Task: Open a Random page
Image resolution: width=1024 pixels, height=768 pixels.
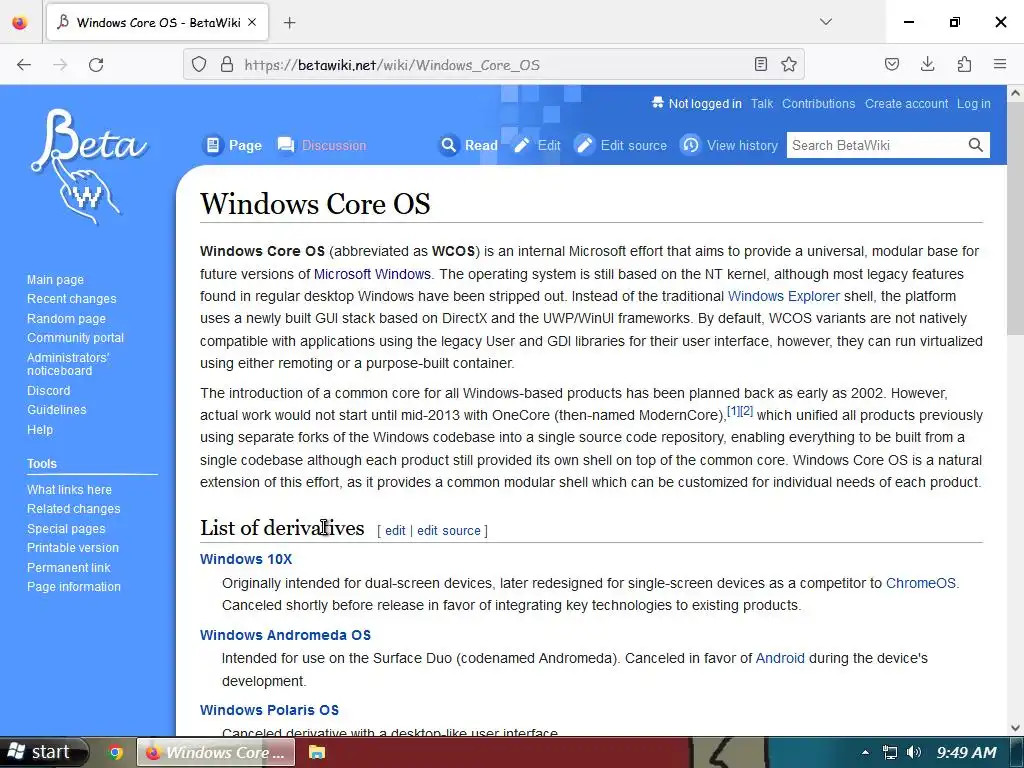Action: [66, 319]
